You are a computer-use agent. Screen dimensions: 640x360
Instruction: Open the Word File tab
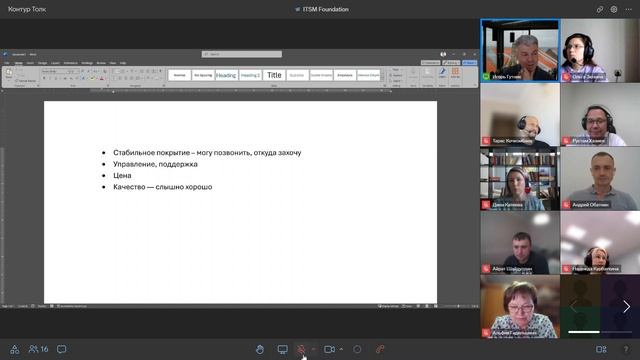[7, 63]
